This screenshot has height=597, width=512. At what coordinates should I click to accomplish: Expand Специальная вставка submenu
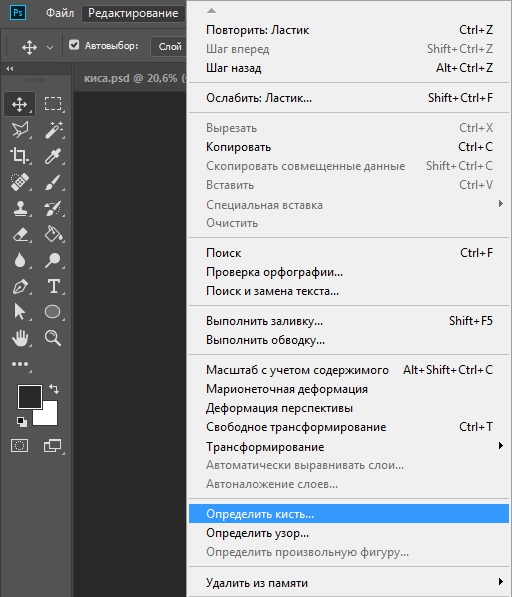coord(349,204)
